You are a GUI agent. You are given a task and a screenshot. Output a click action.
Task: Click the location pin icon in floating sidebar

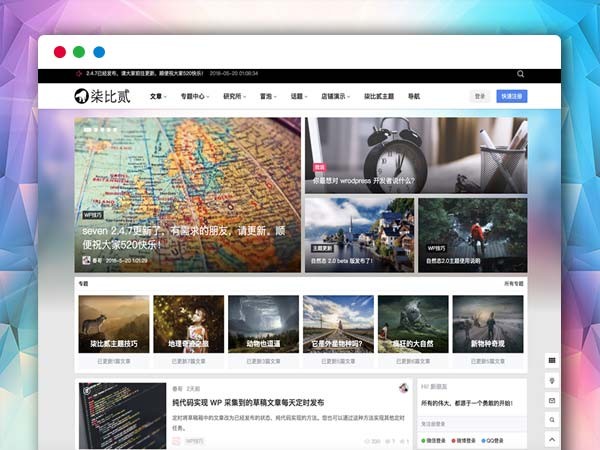click(551, 380)
